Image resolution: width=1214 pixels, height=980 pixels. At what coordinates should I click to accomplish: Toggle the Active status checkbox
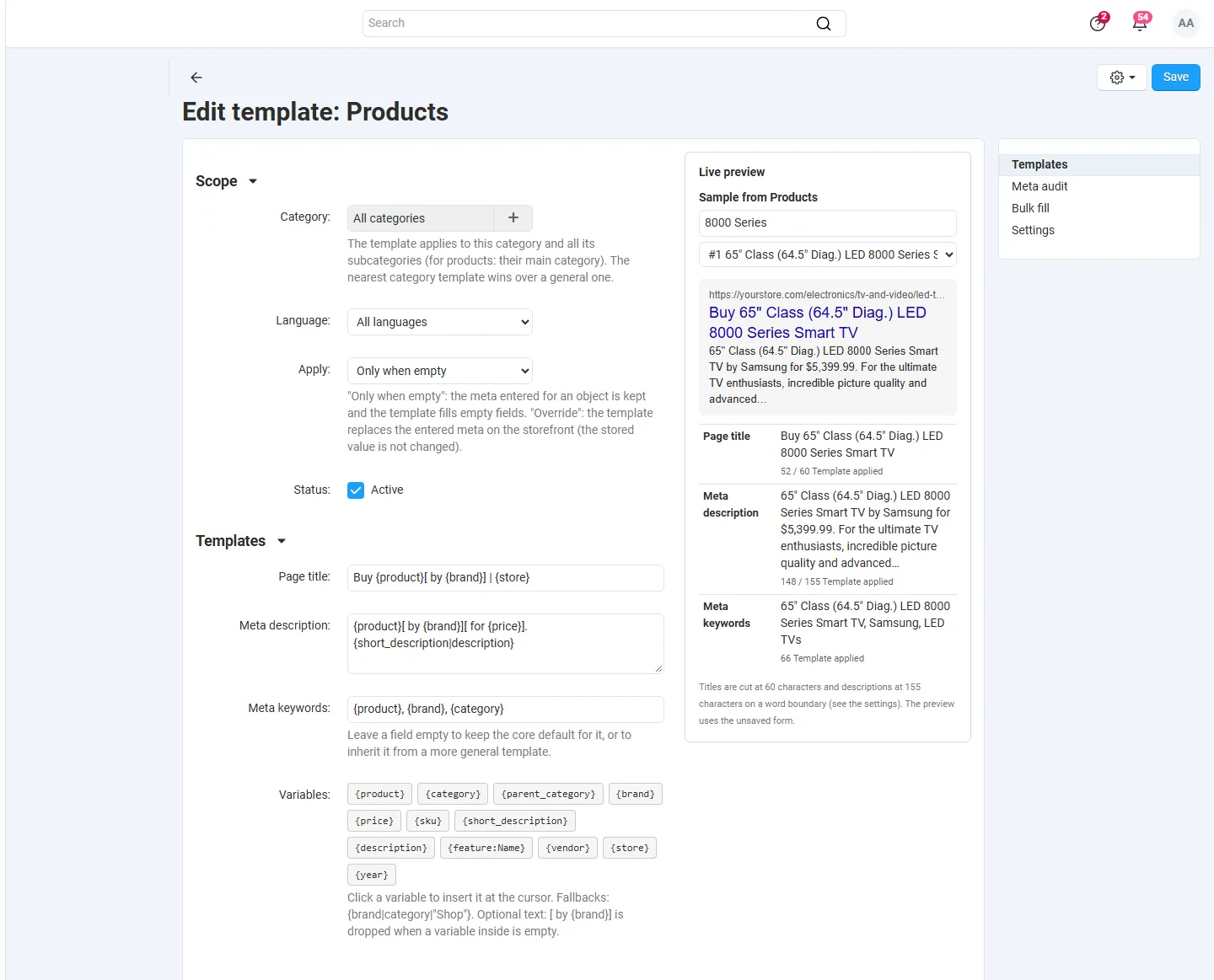[356, 490]
